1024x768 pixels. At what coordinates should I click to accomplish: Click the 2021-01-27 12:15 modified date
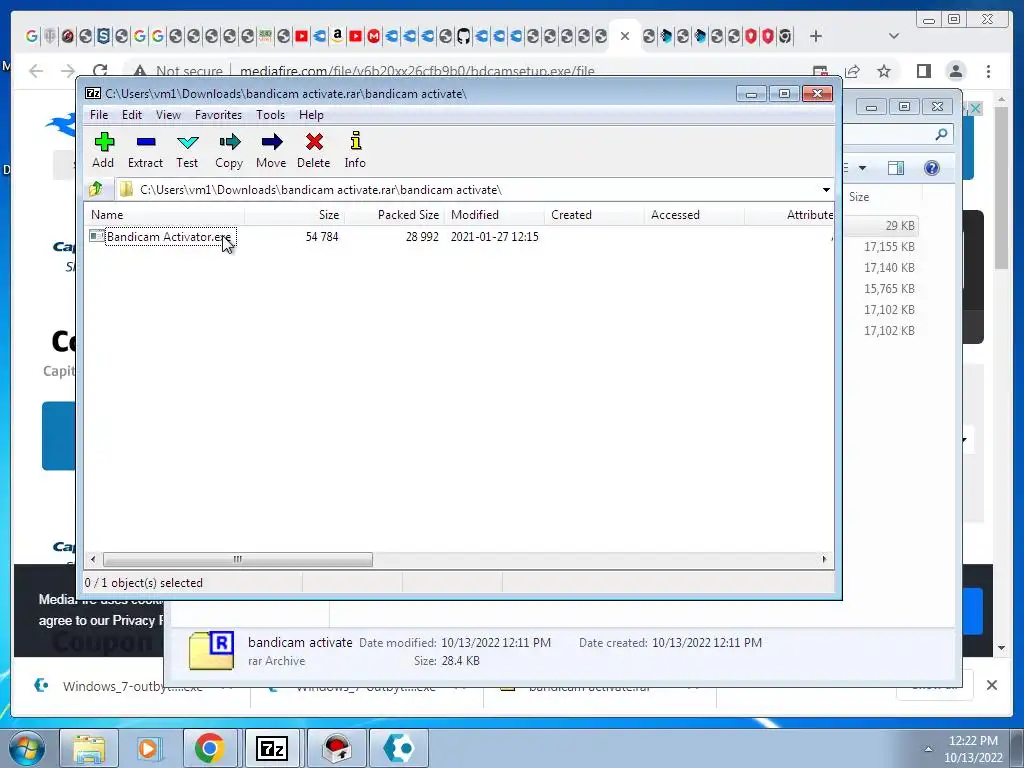(x=494, y=236)
